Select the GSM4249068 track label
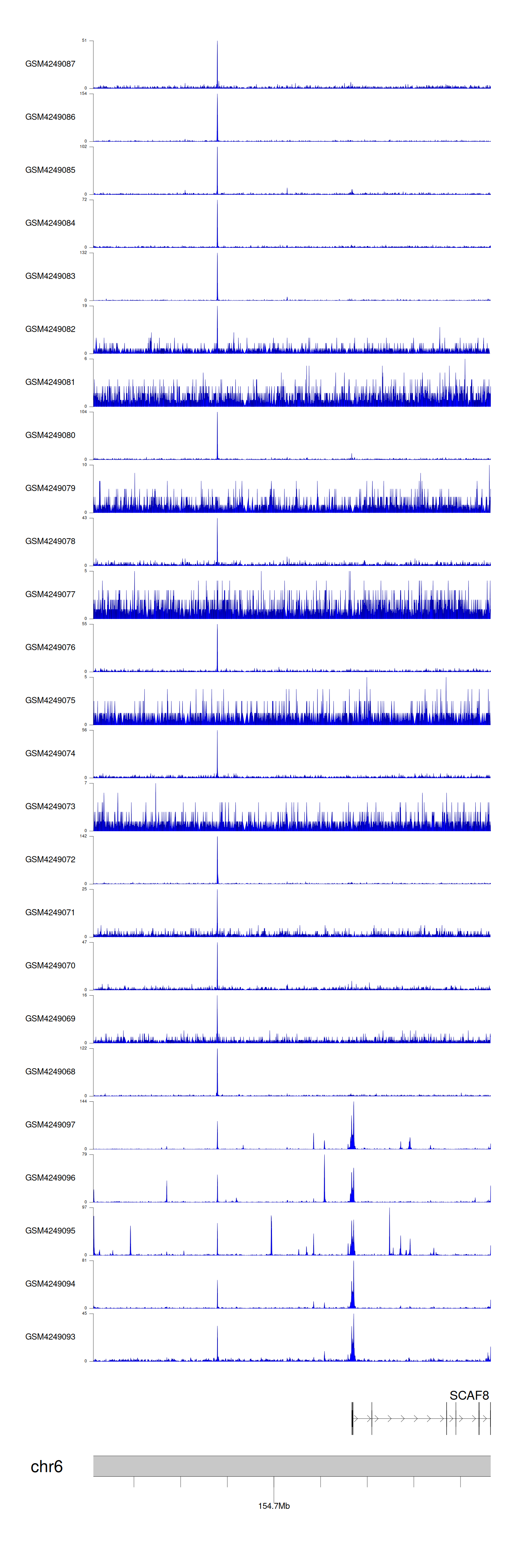 50,1071
